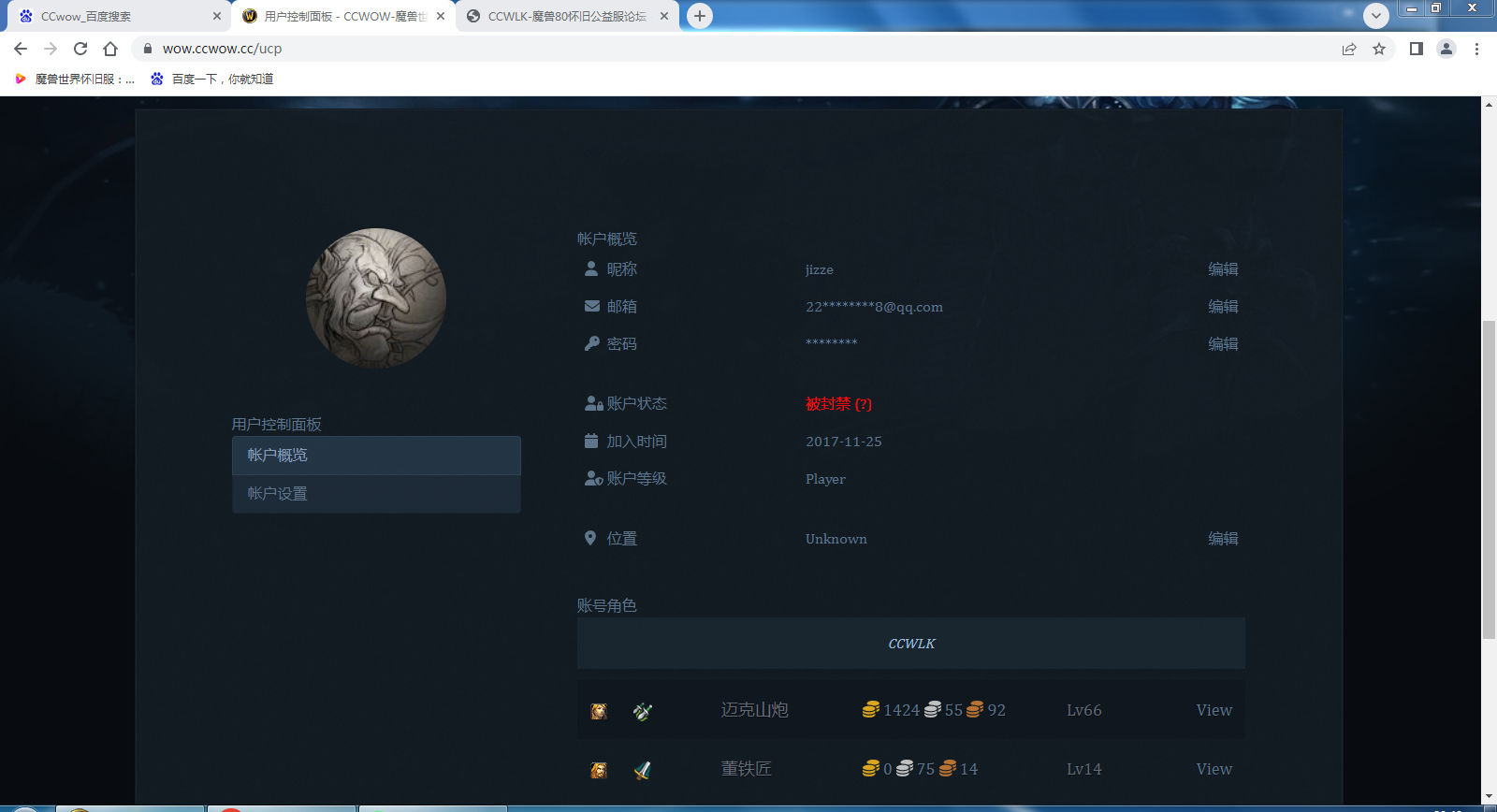
Task: Bookmark this page with star icon
Action: (1379, 49)
